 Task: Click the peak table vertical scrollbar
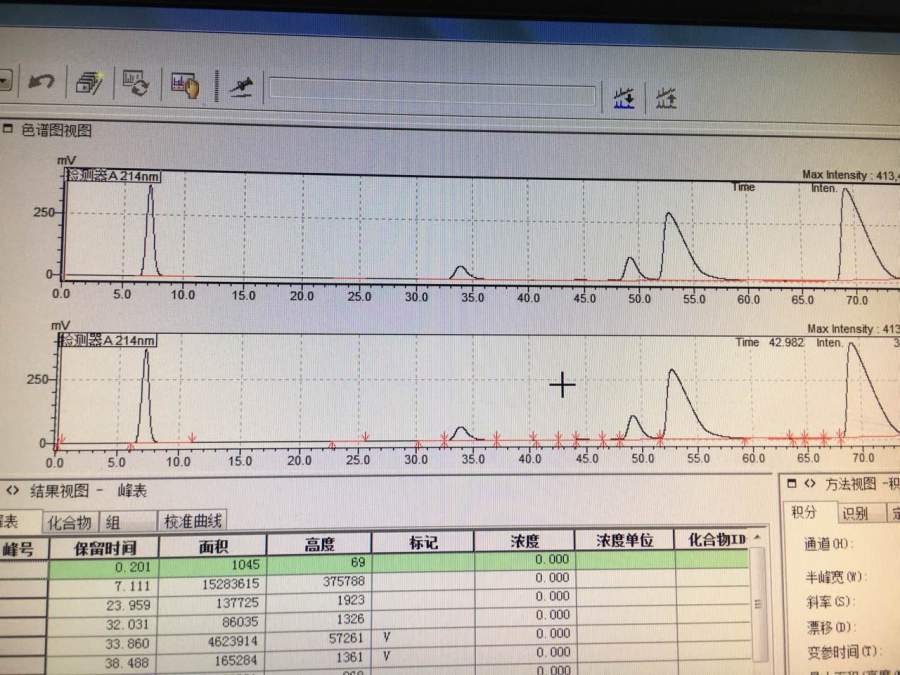click(758, 606)
